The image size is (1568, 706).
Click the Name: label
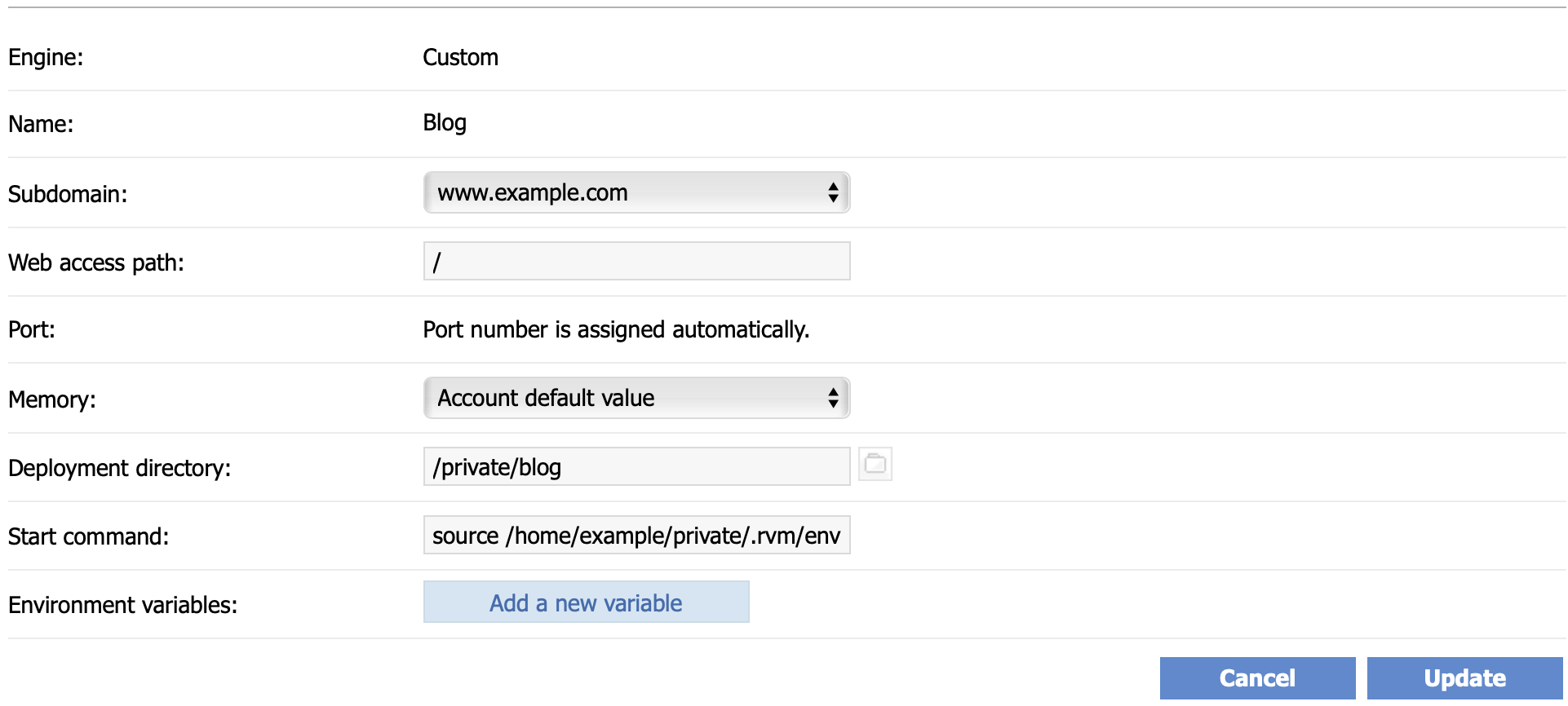click(41, 124)
